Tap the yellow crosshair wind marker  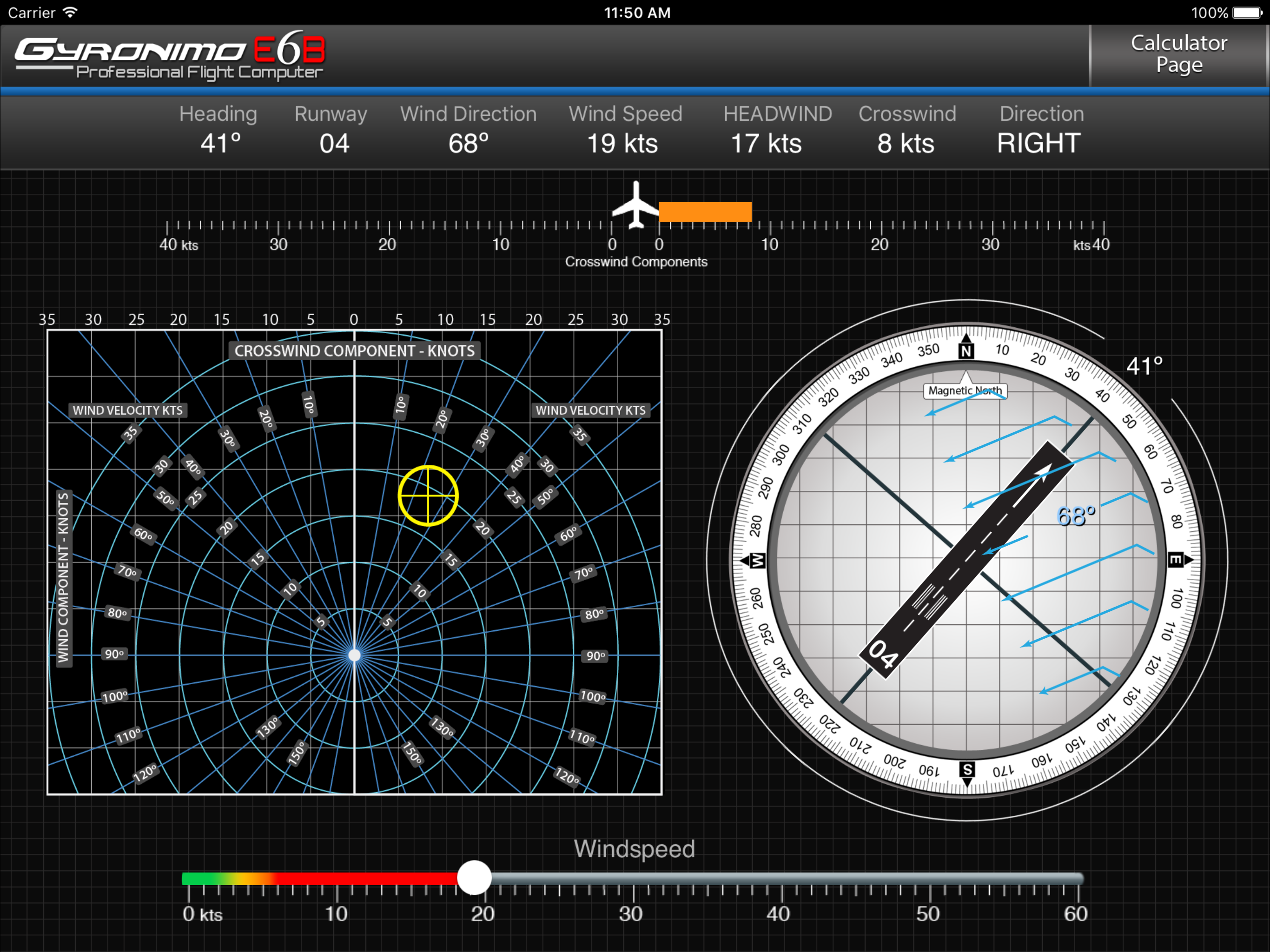[428, 496]
